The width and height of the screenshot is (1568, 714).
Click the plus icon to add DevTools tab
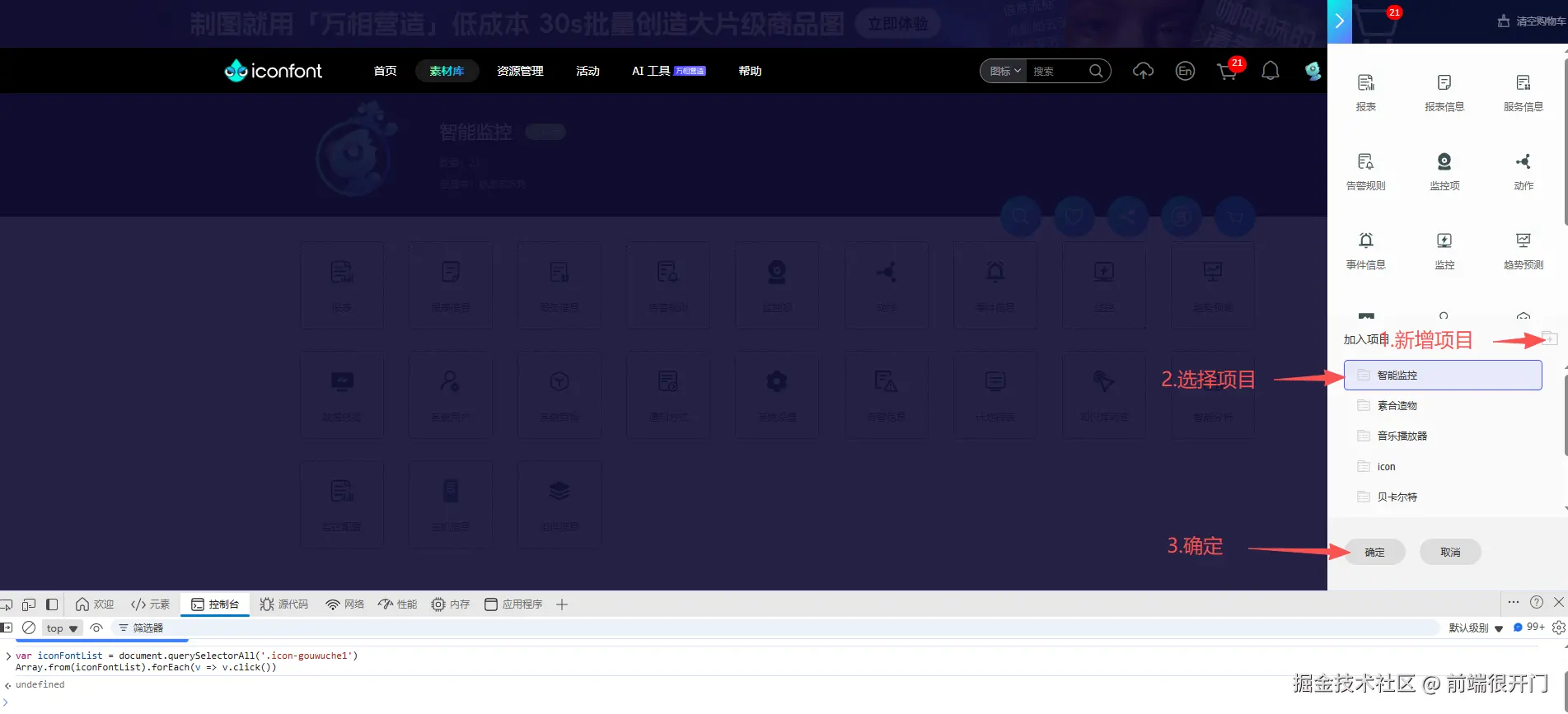(562, 604)
